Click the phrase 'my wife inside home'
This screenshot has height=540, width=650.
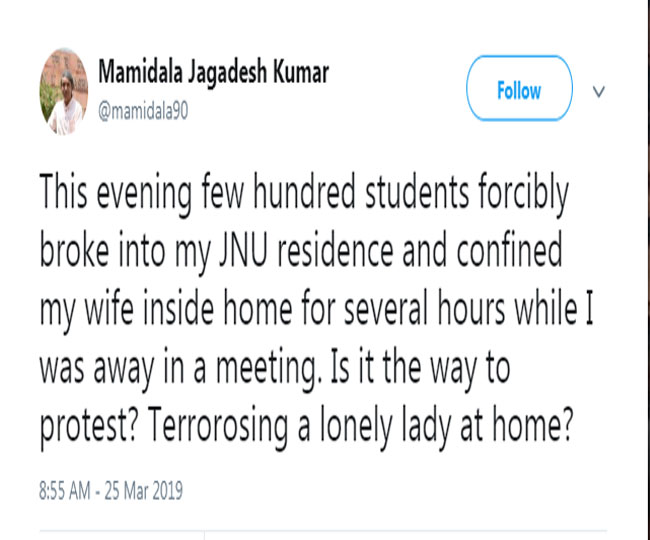(166, 311)
